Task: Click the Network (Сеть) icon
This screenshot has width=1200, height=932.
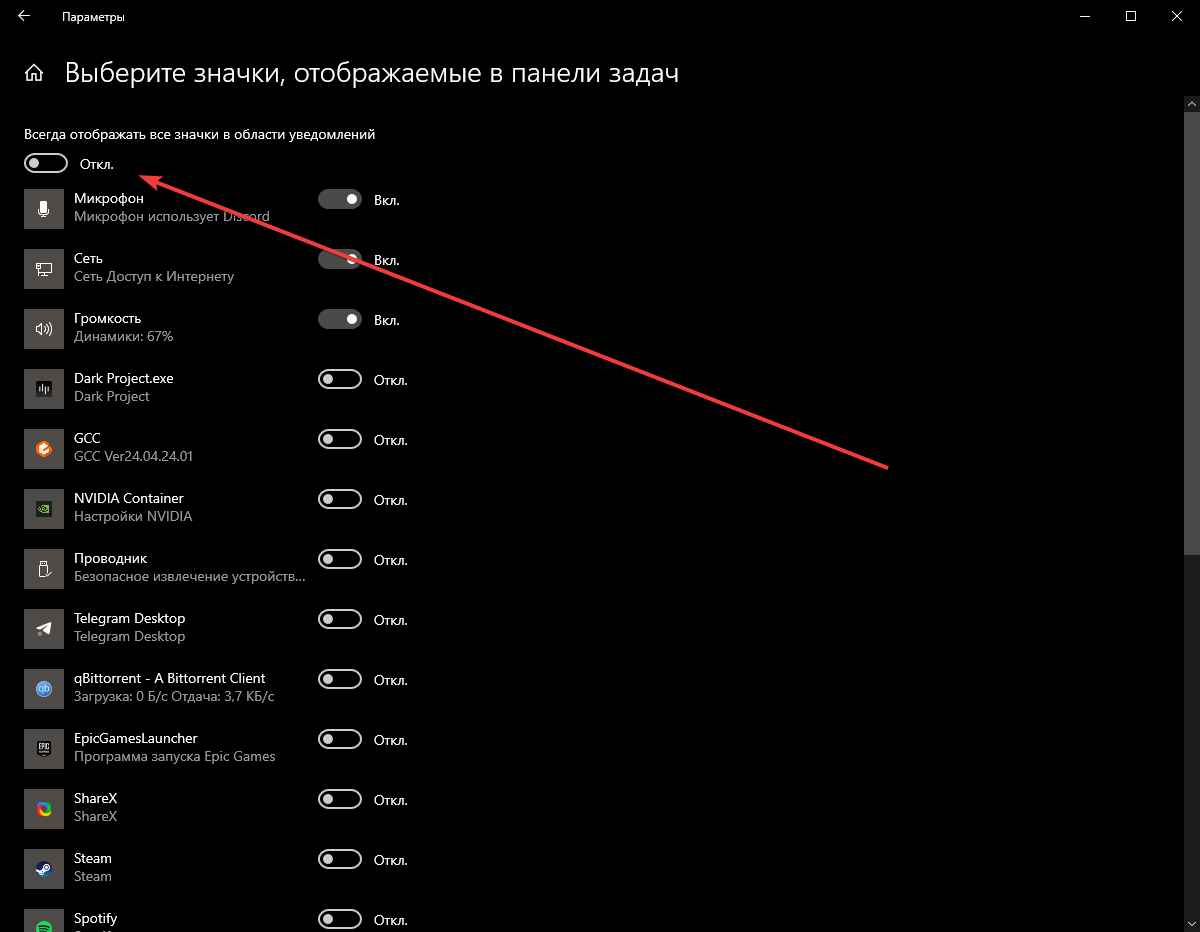Action: (x=44, y=269)
